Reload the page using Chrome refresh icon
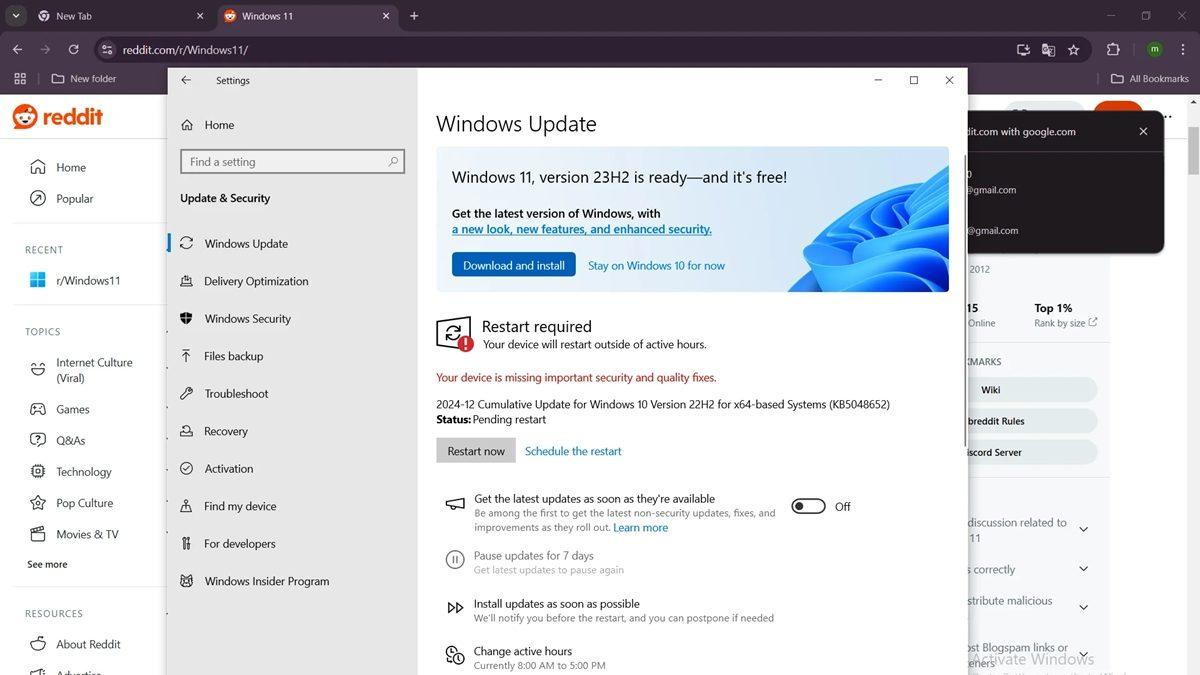This screenshot has width=1200, height=675. coord(73,49)
